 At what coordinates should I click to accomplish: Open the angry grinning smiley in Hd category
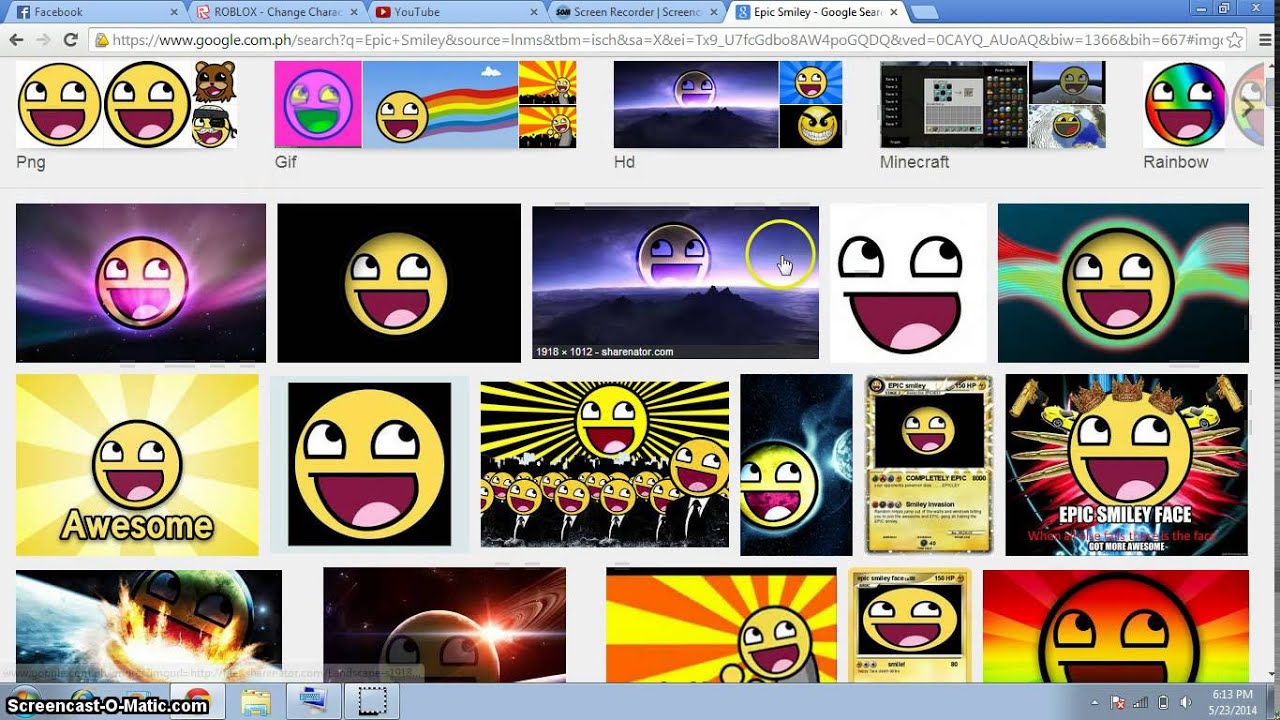click(x=811, y=127)
